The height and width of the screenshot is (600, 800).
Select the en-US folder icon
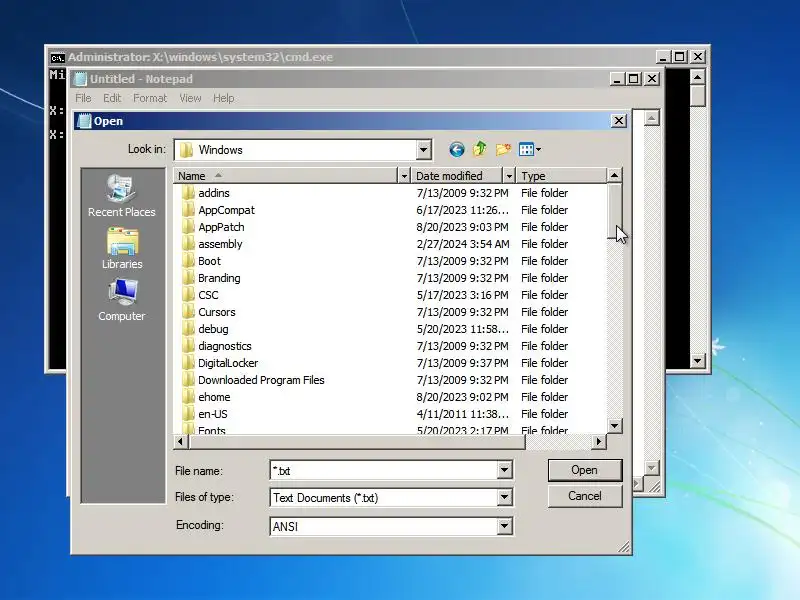coord(189,414)
